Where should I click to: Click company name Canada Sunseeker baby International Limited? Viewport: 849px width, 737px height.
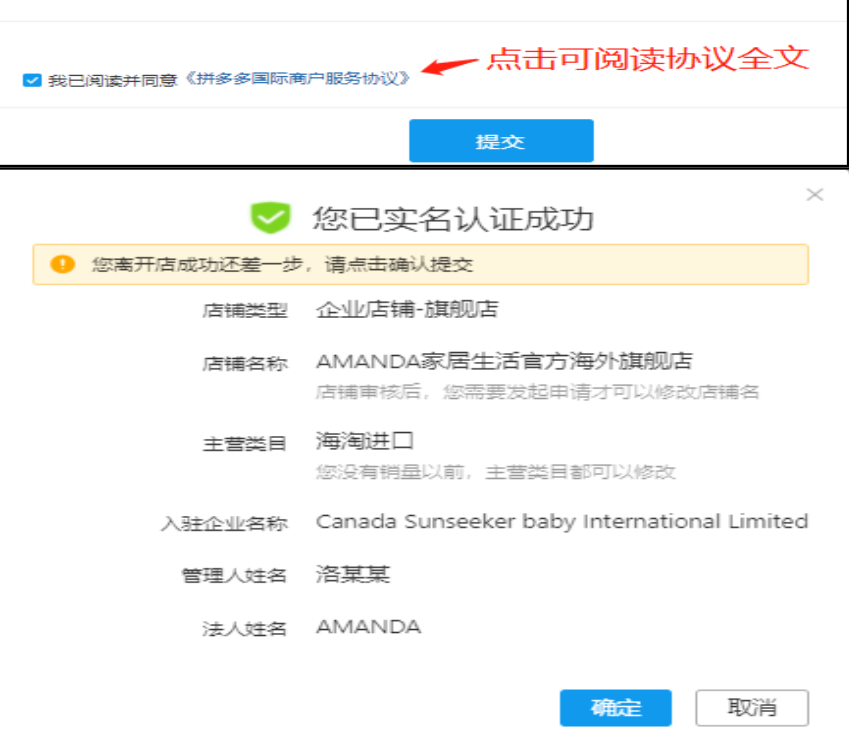[x=561, y=521]
